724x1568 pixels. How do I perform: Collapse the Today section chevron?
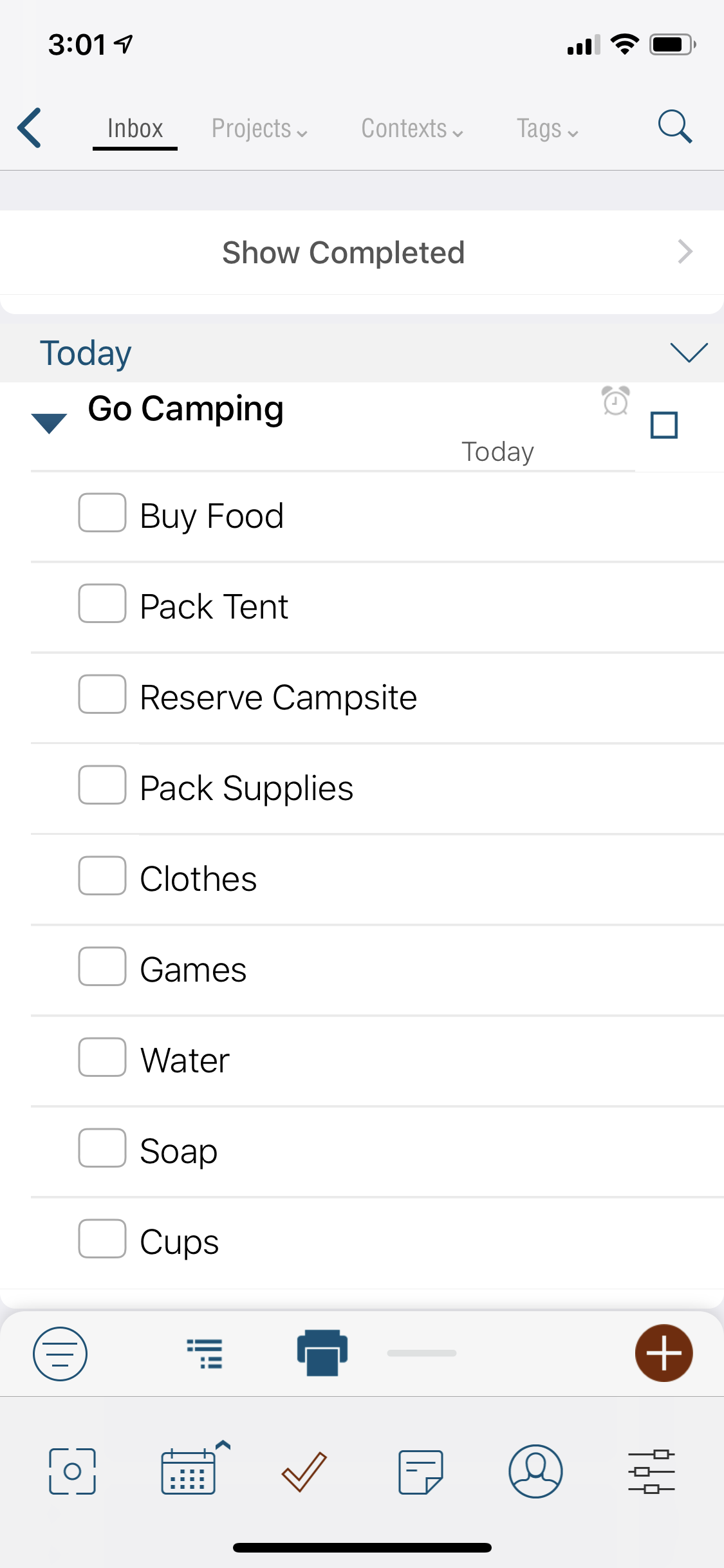[689, 352]
